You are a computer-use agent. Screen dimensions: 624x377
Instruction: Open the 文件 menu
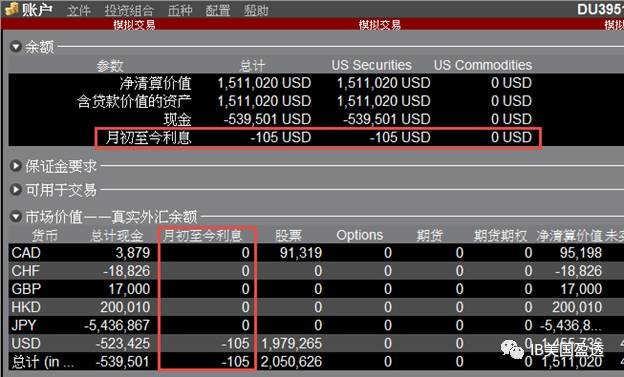pyautogui.click(x=78, y=10)
